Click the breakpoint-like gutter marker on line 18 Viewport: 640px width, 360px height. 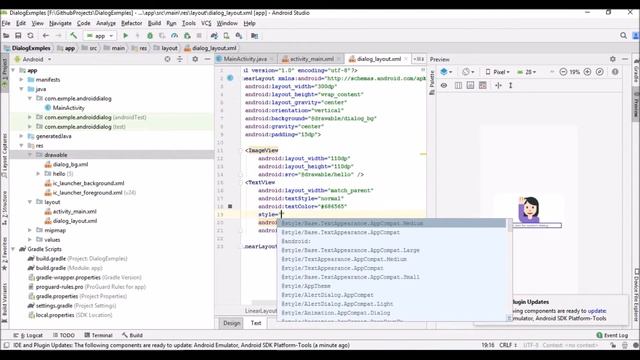point(230,207)
